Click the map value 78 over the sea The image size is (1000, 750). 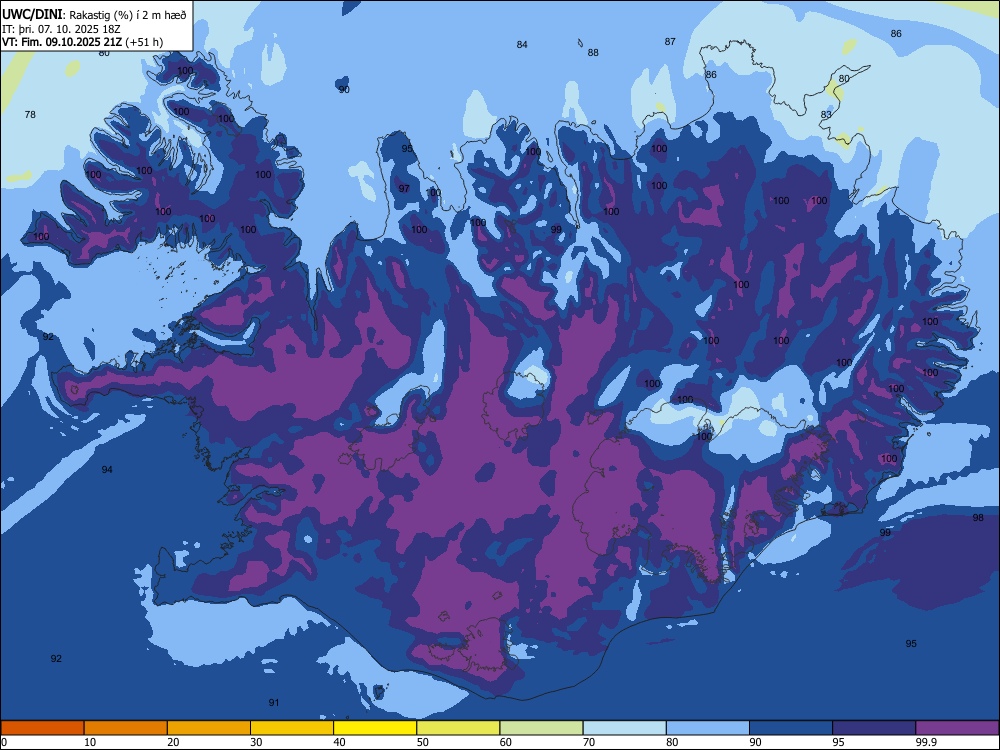pos(30,115)
